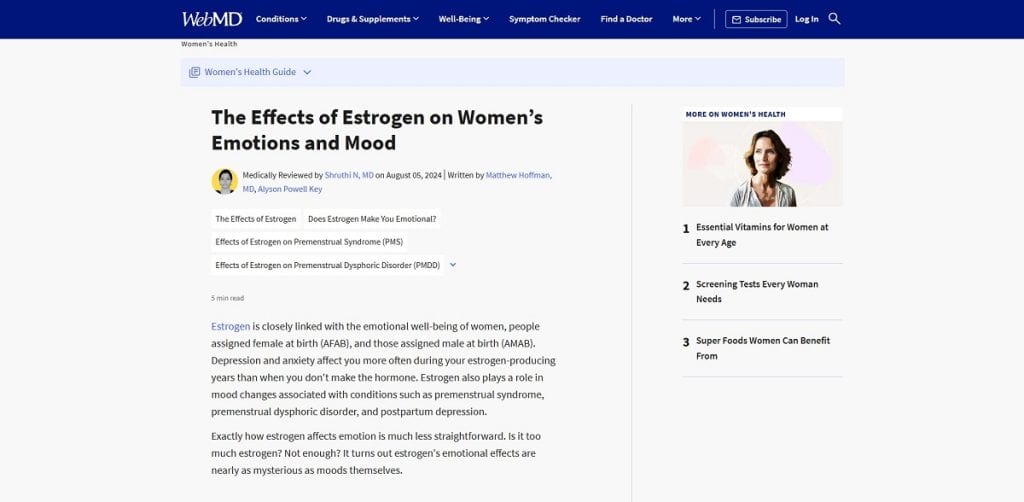Click the Estrogen link in article text
Viewport: 1024px width, 502px height.
231,326
